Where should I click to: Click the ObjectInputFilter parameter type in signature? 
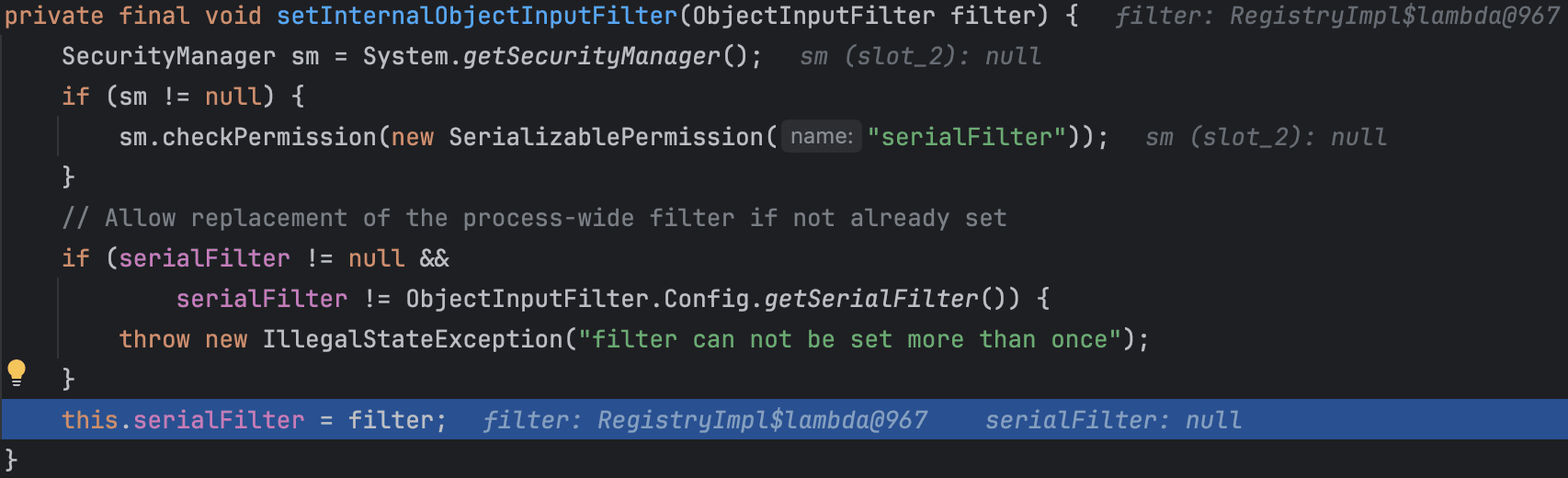(813, 16)
